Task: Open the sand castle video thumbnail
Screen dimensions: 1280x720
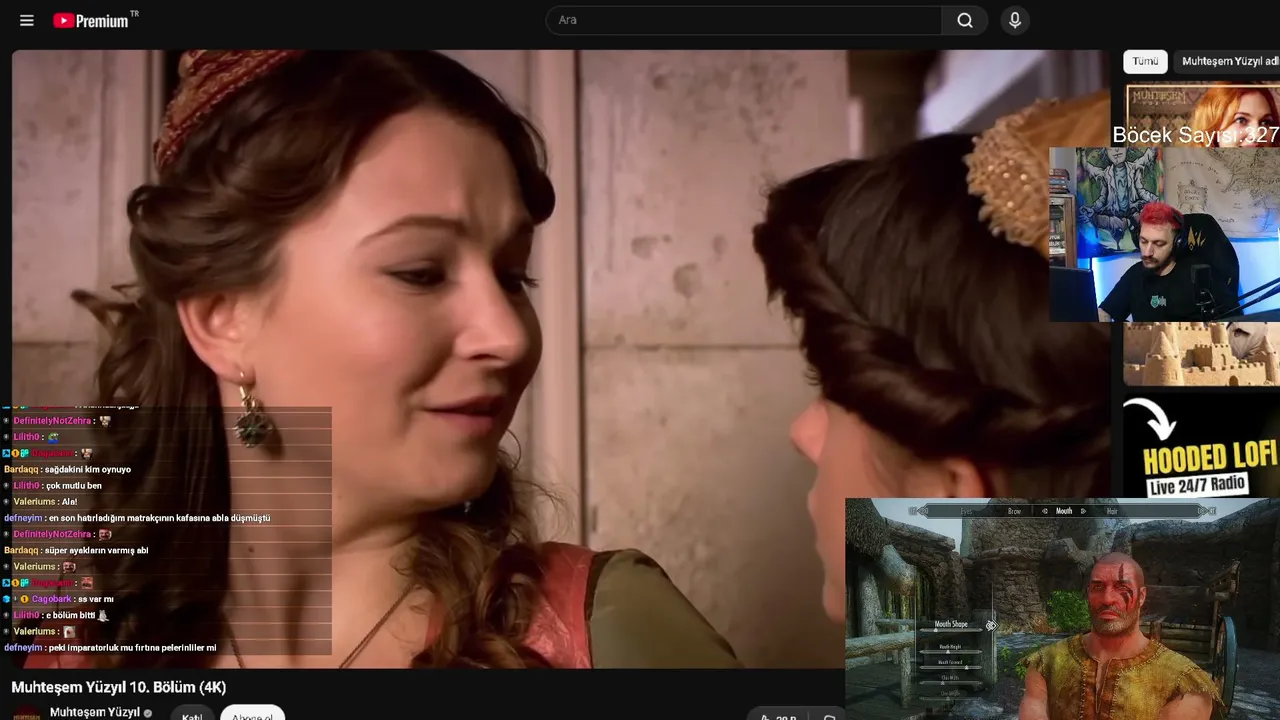Action: [1201, 354]
